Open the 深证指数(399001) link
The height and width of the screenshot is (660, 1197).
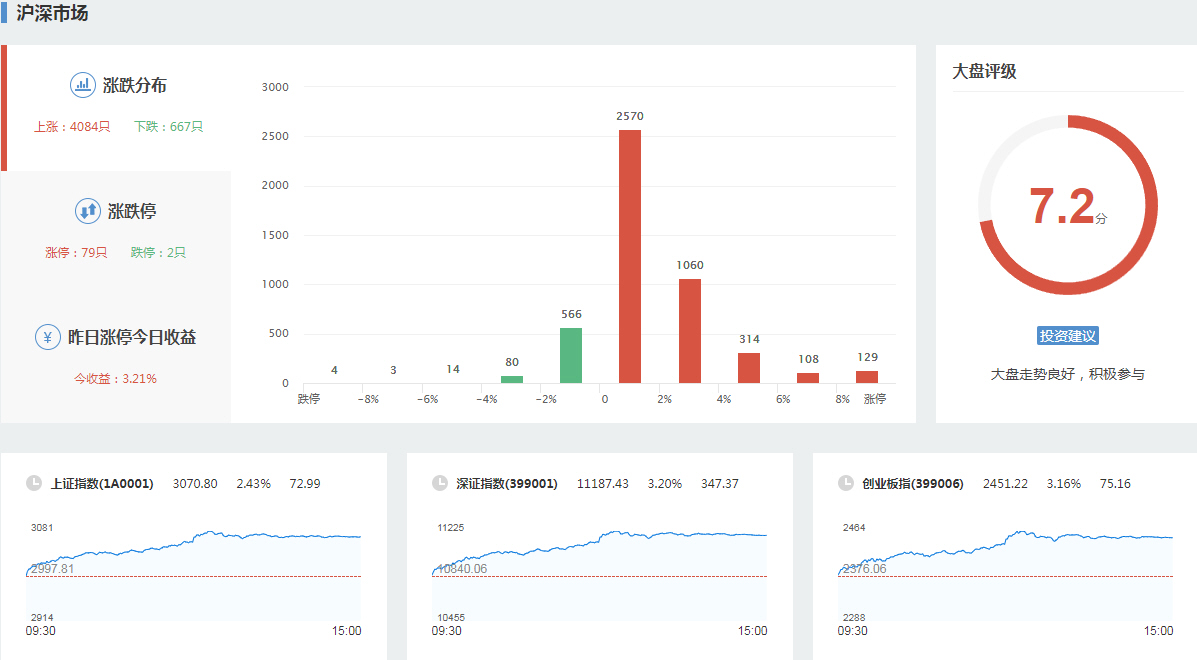tap(507, 484)
